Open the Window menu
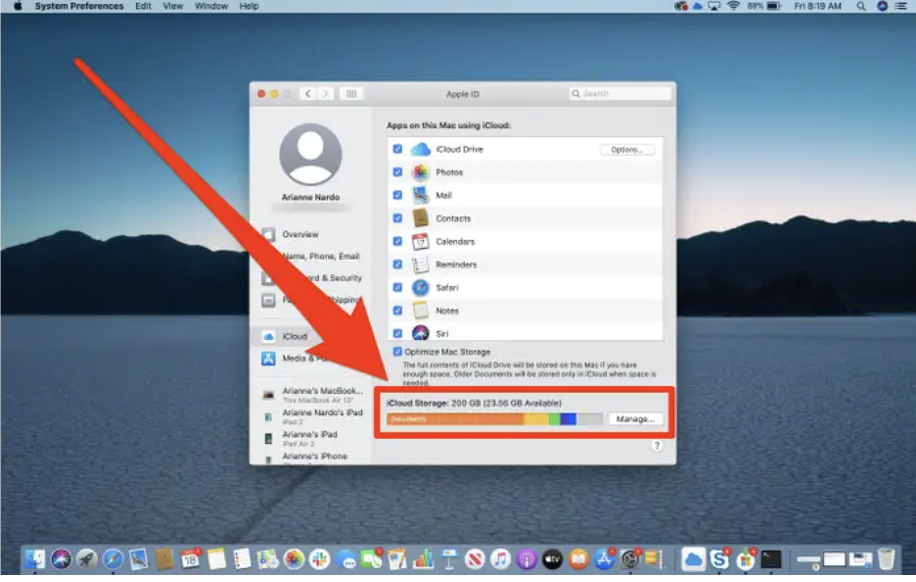This screenshot has width=916, height=582. click(x=211, y=6)
